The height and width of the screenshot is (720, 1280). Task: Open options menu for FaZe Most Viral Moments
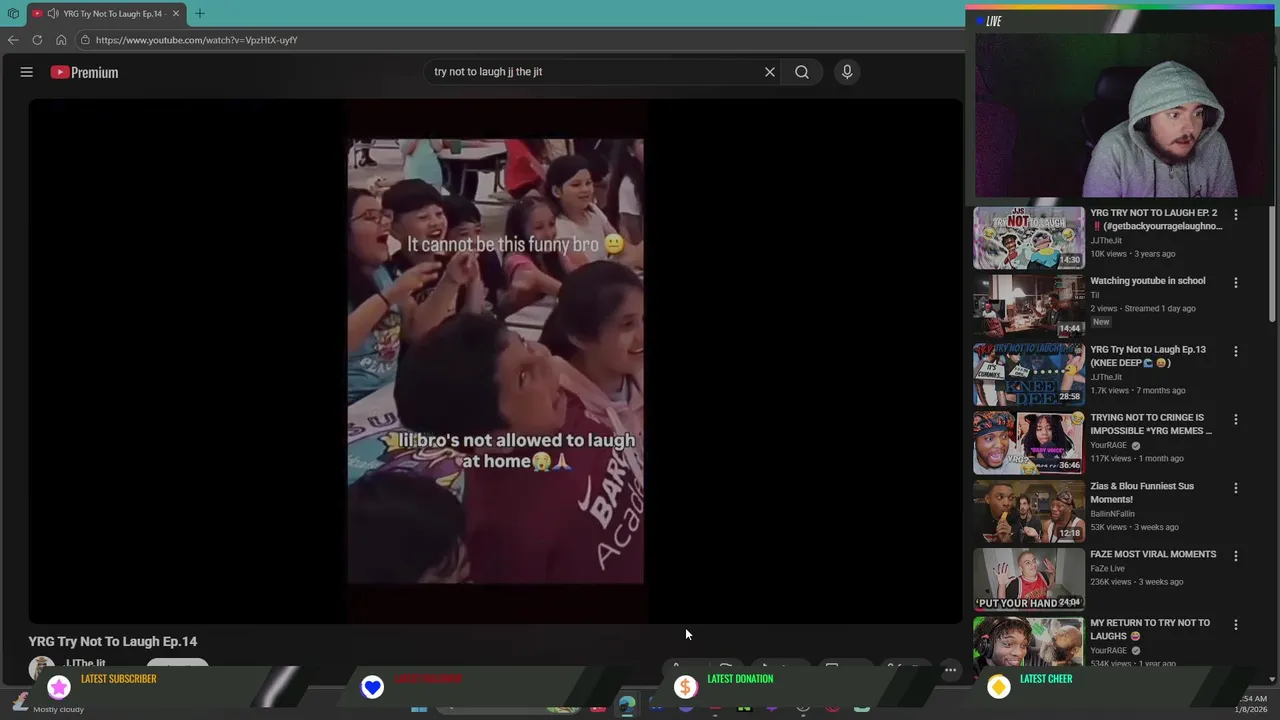1236,556
